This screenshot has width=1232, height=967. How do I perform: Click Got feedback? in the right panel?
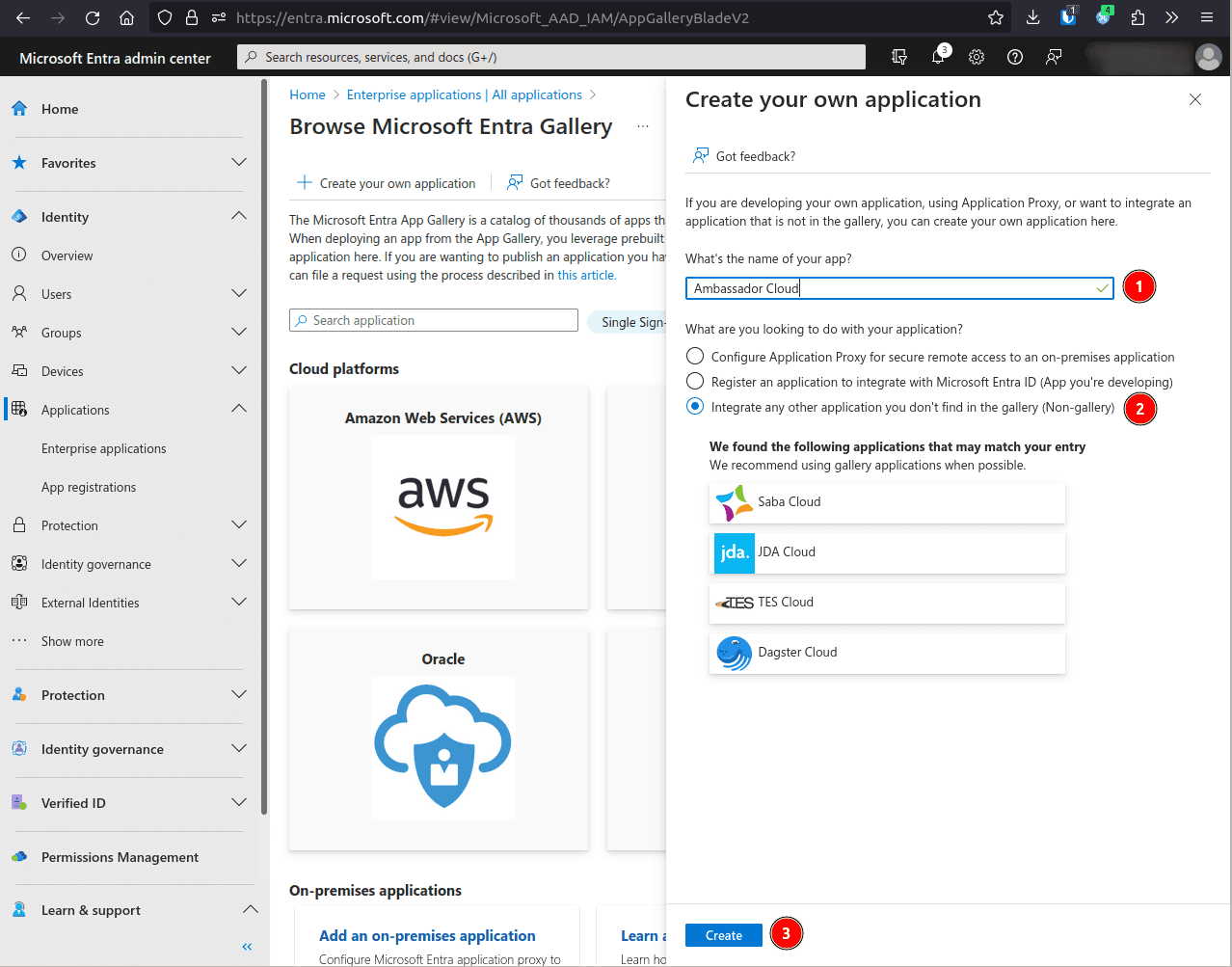744,156
